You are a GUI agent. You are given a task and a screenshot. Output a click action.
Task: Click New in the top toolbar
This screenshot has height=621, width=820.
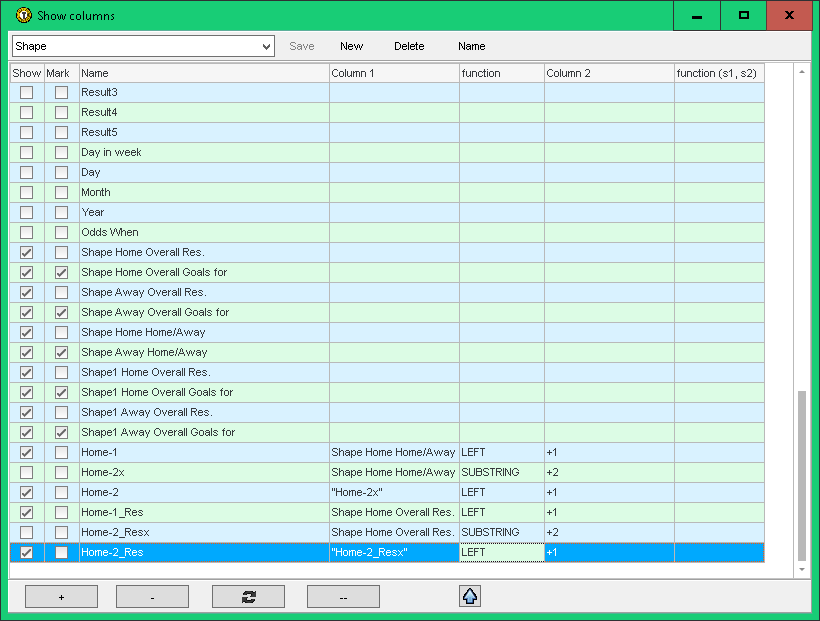pos(351,46)
